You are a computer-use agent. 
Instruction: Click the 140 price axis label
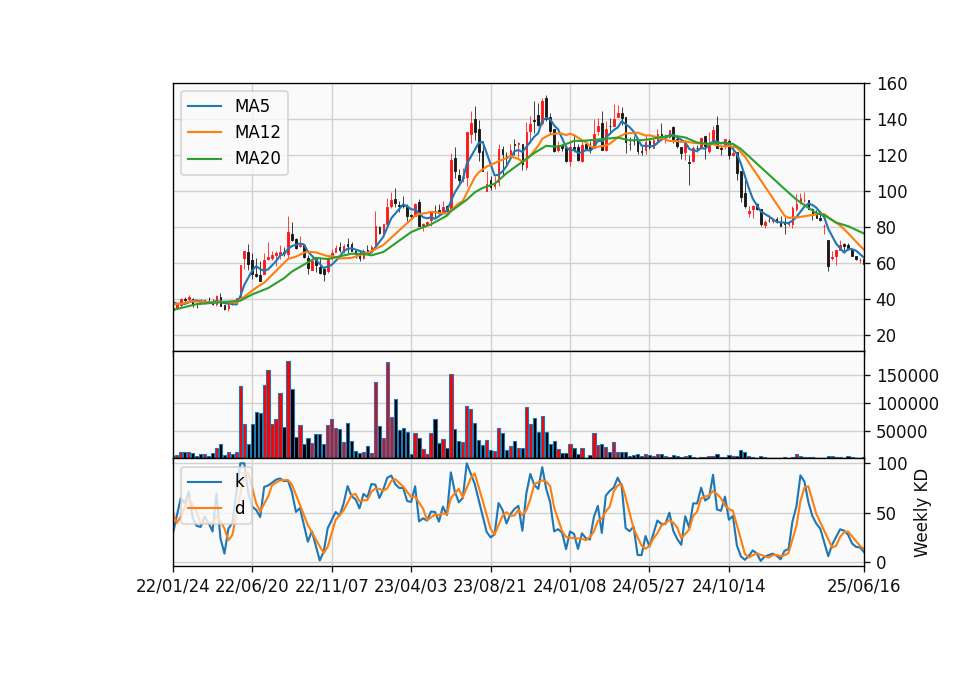point(892,120)
